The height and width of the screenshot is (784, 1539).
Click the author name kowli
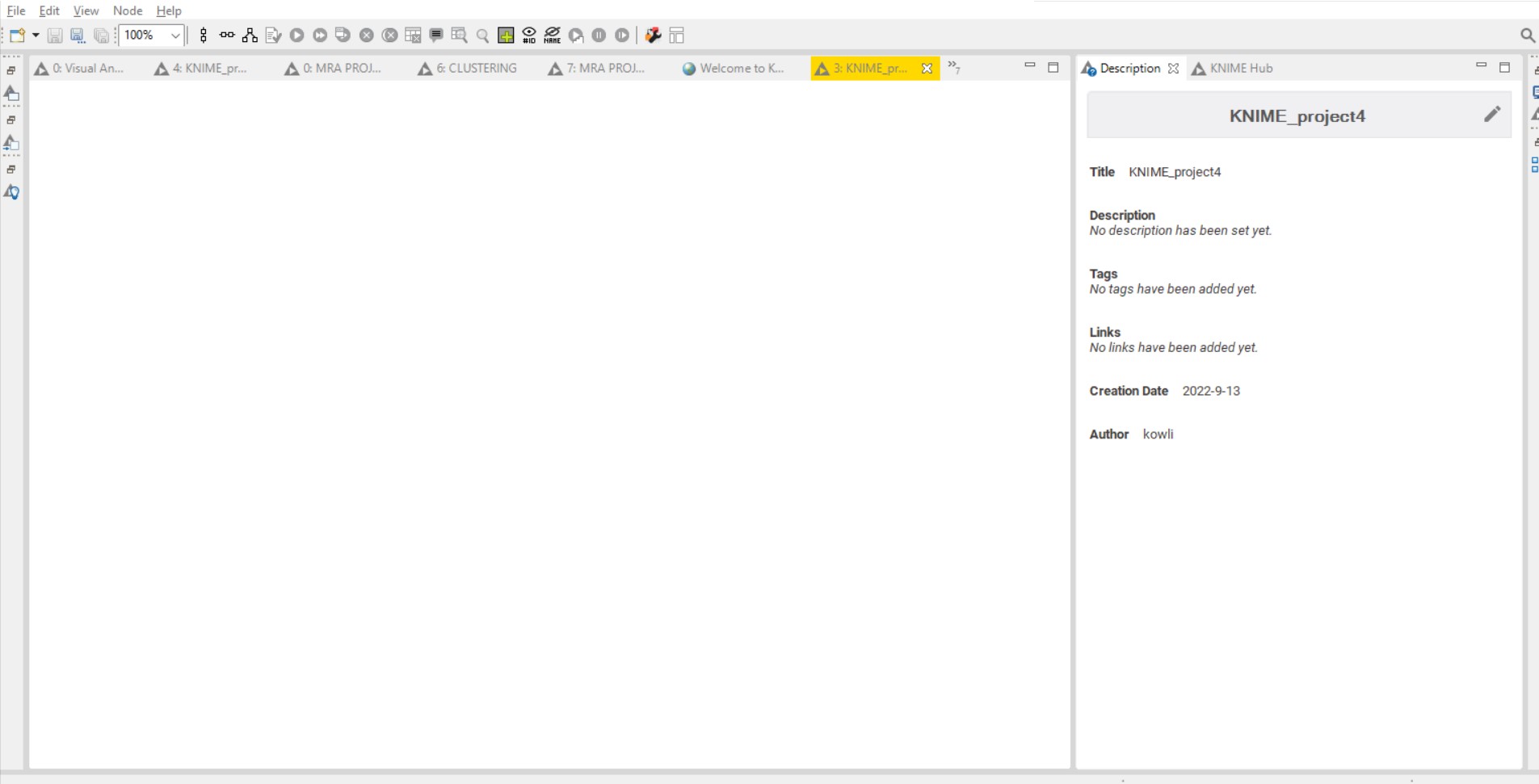point(1158,434)
